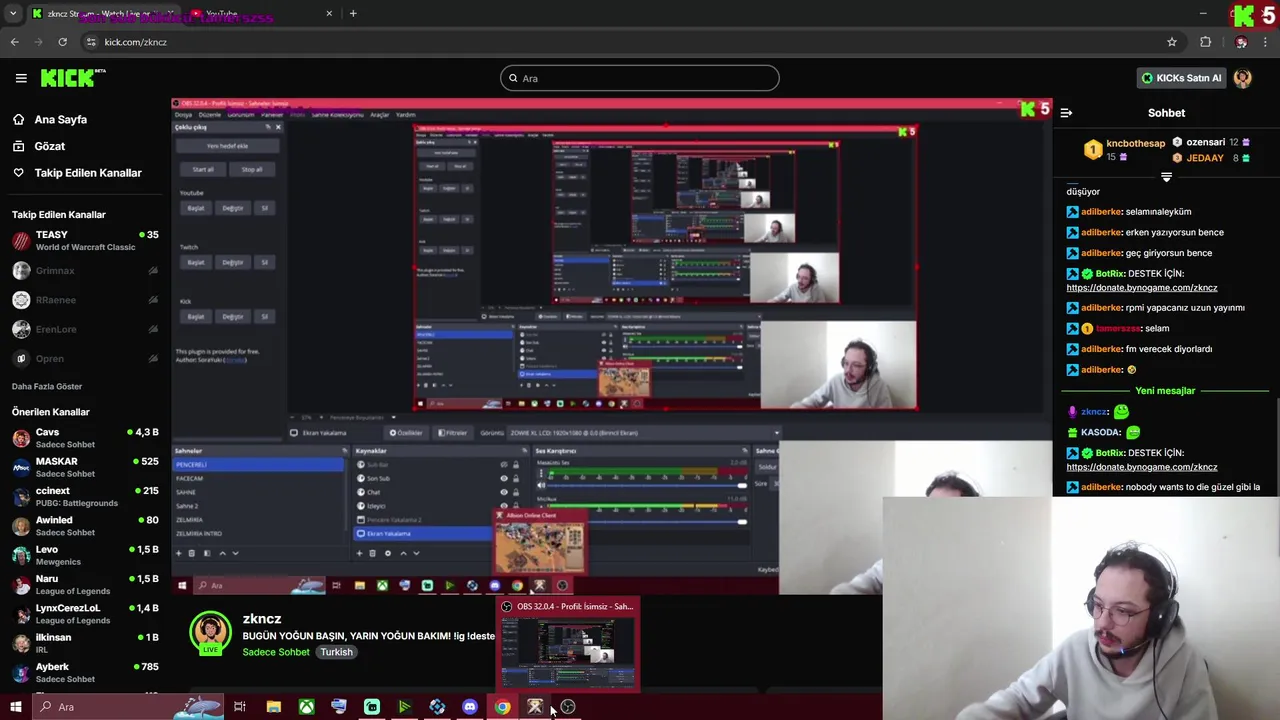Image resolution: width=1280 pixels, height=720 pixels.
Task: Click the Turkish language tag
Action: tap(336, 652)
